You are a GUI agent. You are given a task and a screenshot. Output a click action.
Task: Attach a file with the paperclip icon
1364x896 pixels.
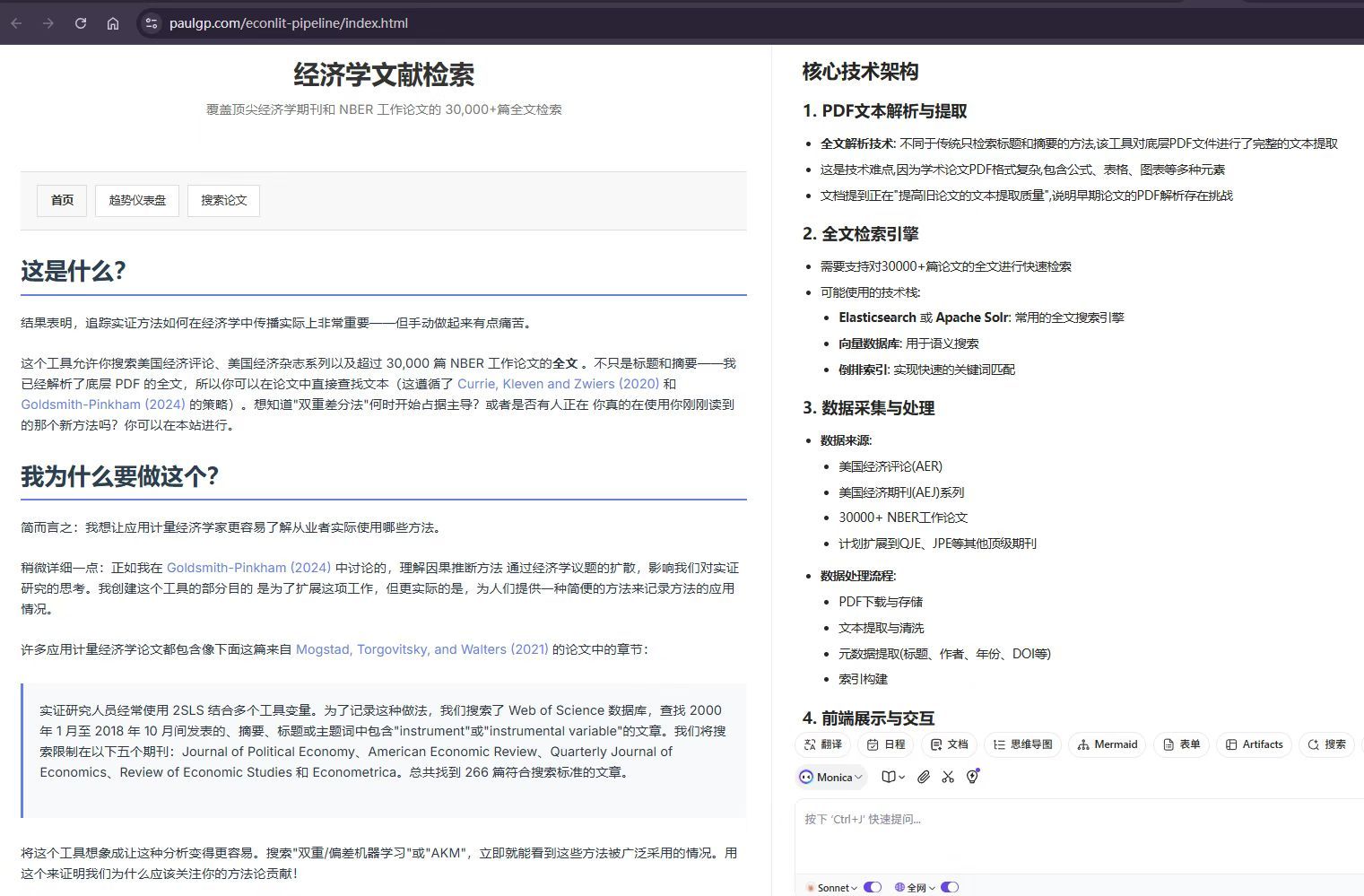point(923,777)
